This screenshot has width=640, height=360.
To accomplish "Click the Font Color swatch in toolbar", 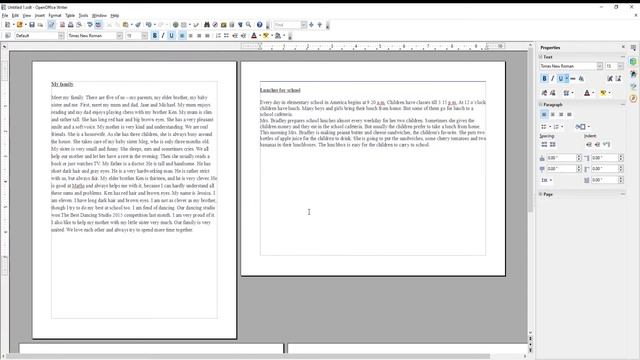I will pos(254,36).
